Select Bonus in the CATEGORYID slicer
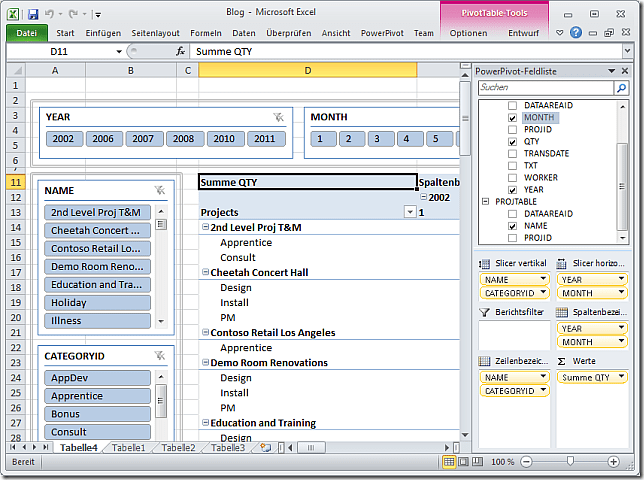 (97, 414)
